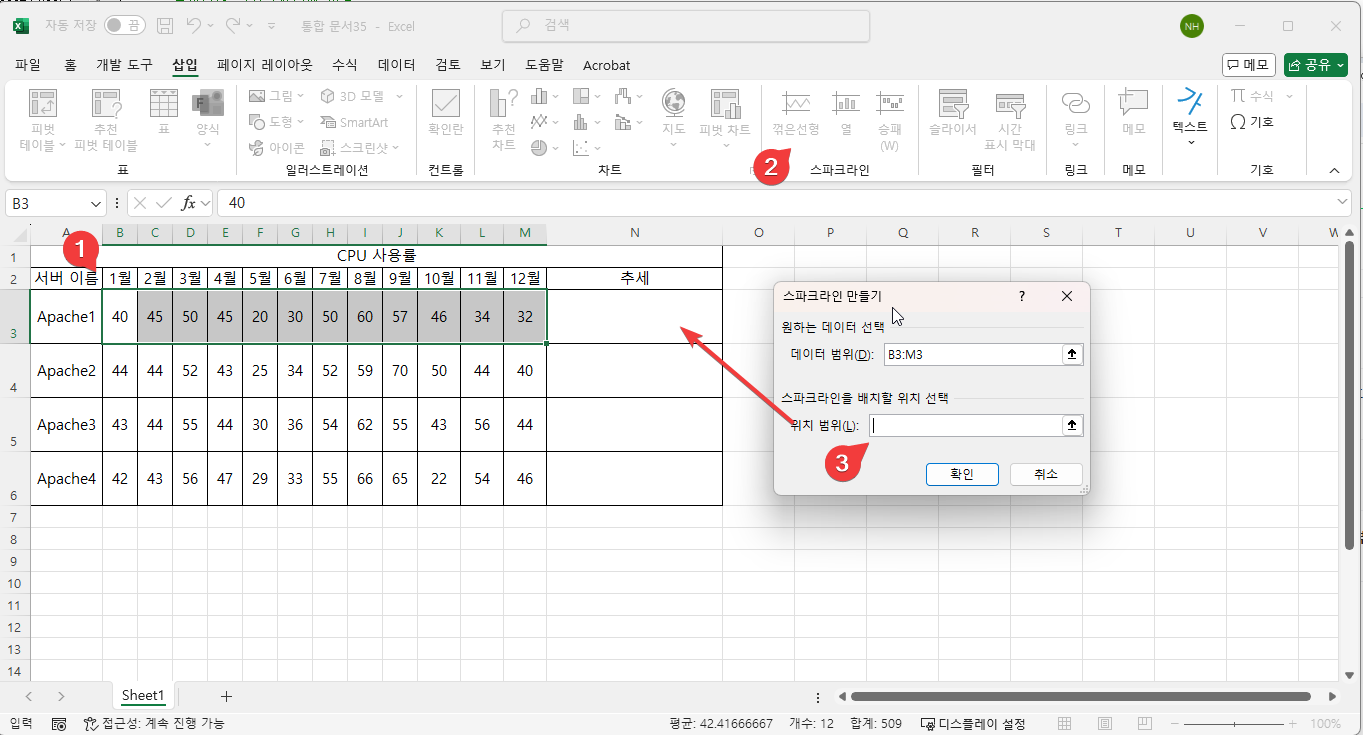Click the Comments (메모) button near Share
Viewport: 1363px width, 735px height.
click(x=1248, y=65)
